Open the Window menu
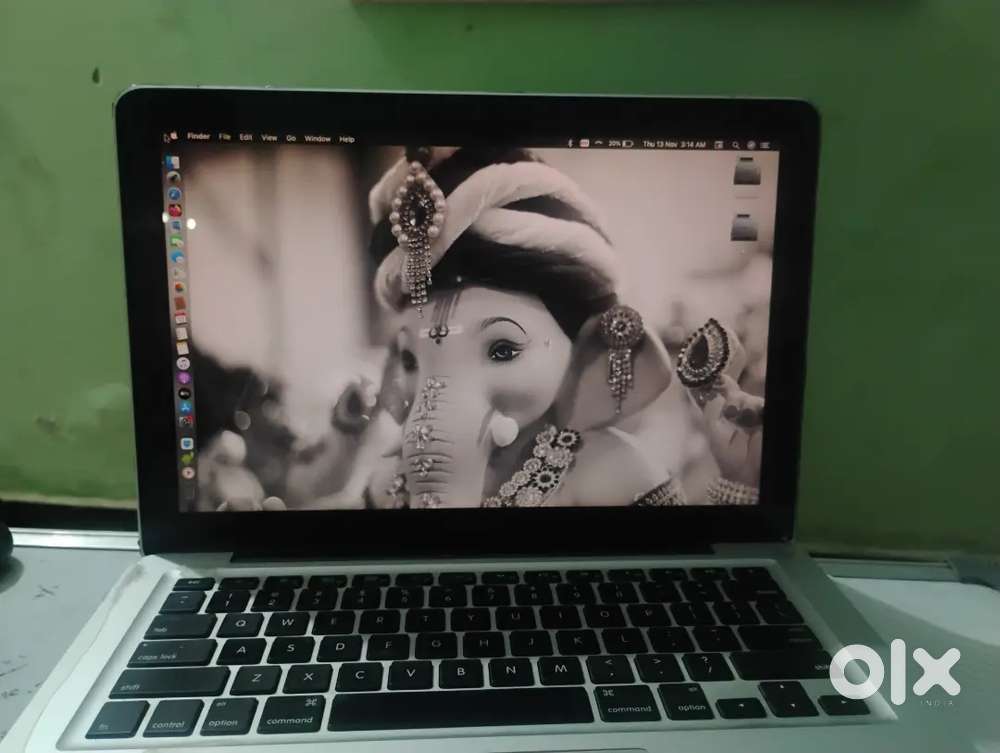Viewport: 1000px width, 753px height. pyautogui.click(x=317, y=139)
